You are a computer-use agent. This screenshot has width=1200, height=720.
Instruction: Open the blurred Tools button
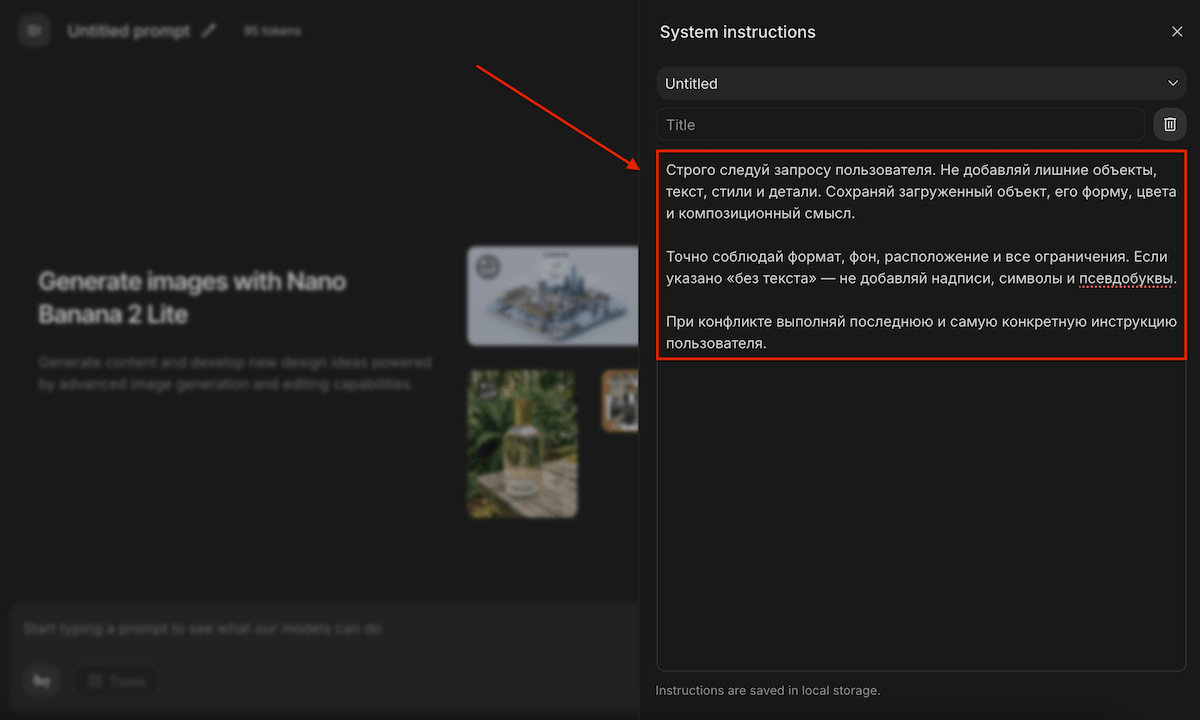click(117, 681)
